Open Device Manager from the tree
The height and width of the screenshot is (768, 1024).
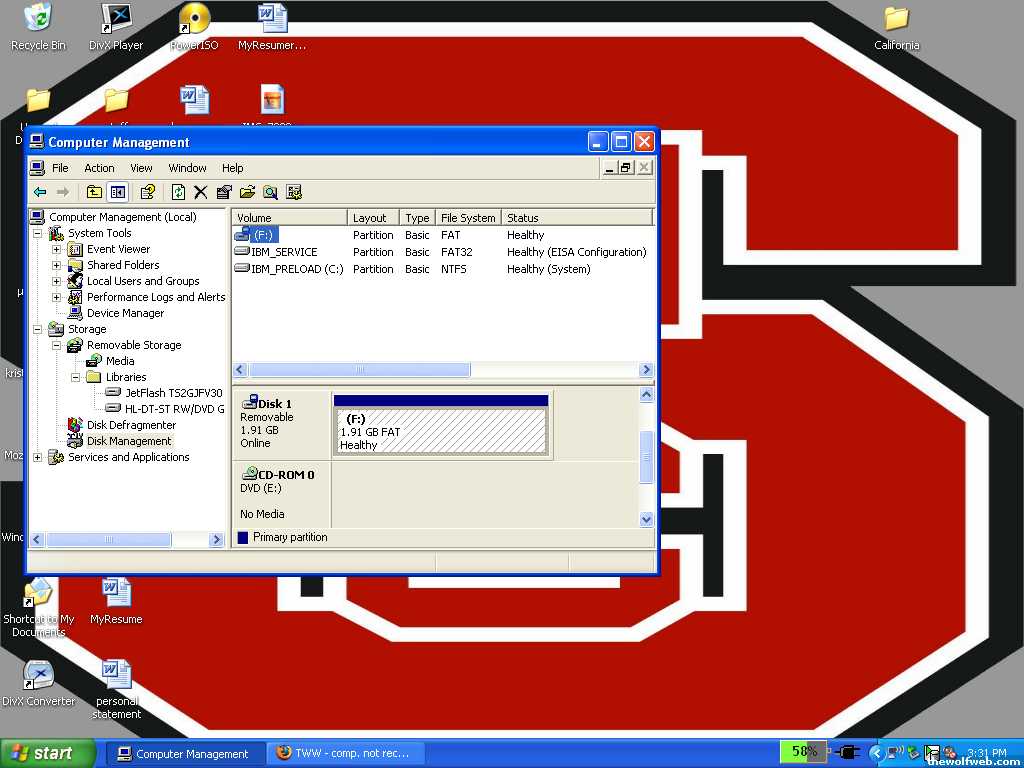[x=125, y=313]
